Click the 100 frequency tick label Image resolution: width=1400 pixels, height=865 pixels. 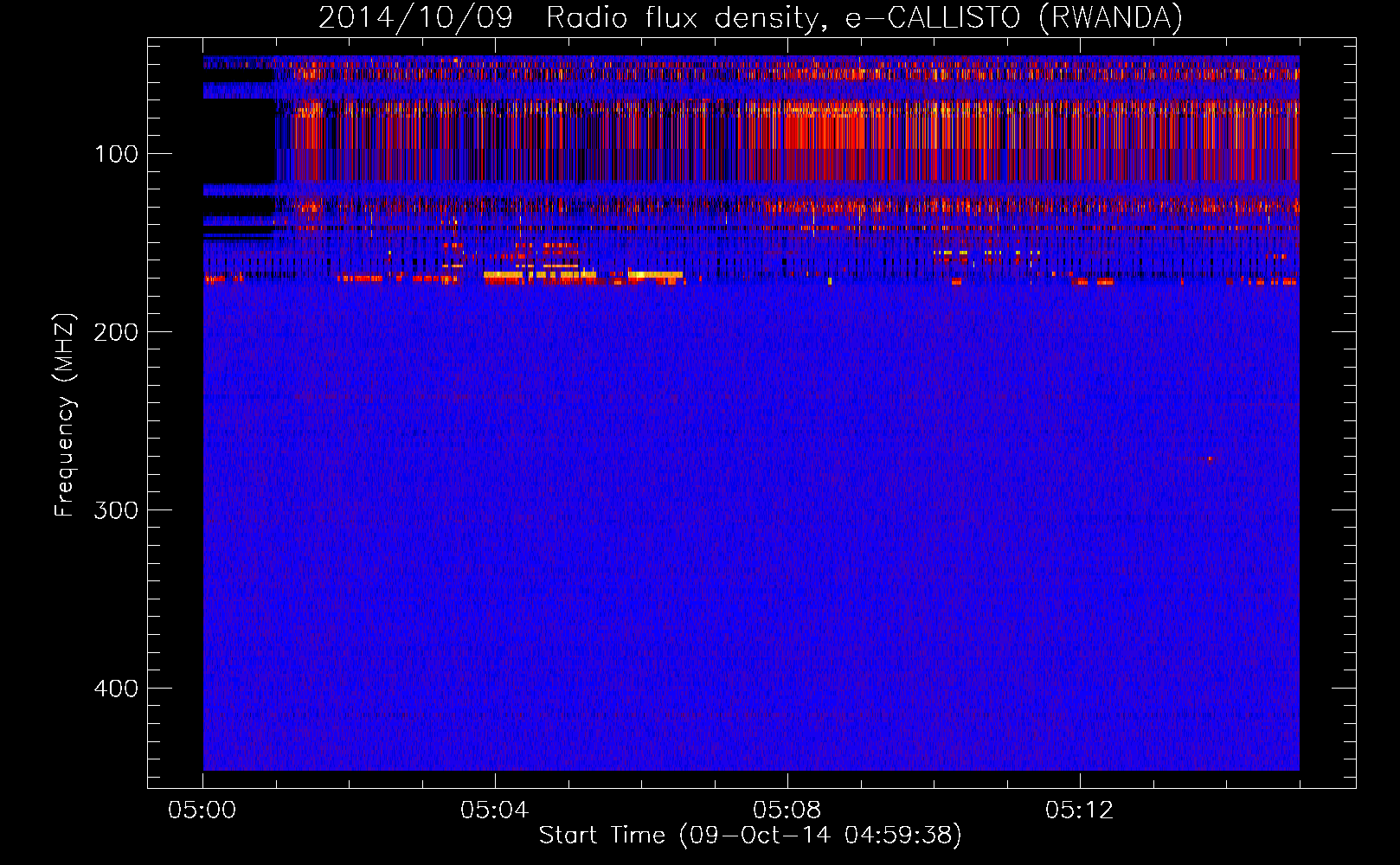117,154
